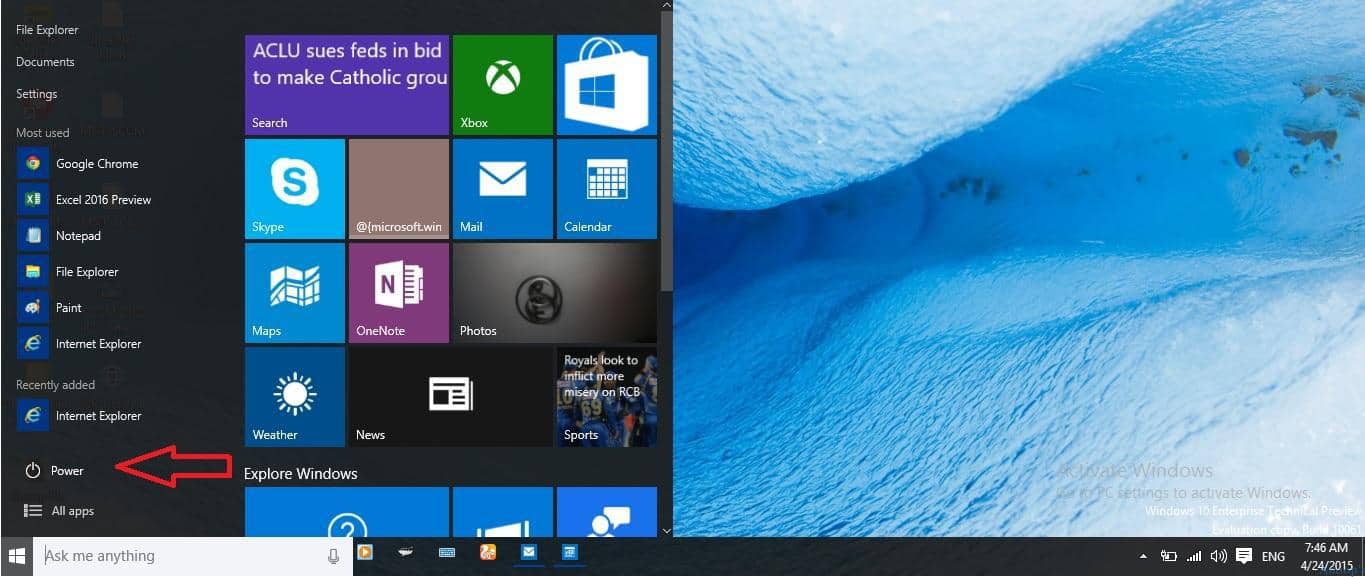Launch the Skype tile

[294, 189]
